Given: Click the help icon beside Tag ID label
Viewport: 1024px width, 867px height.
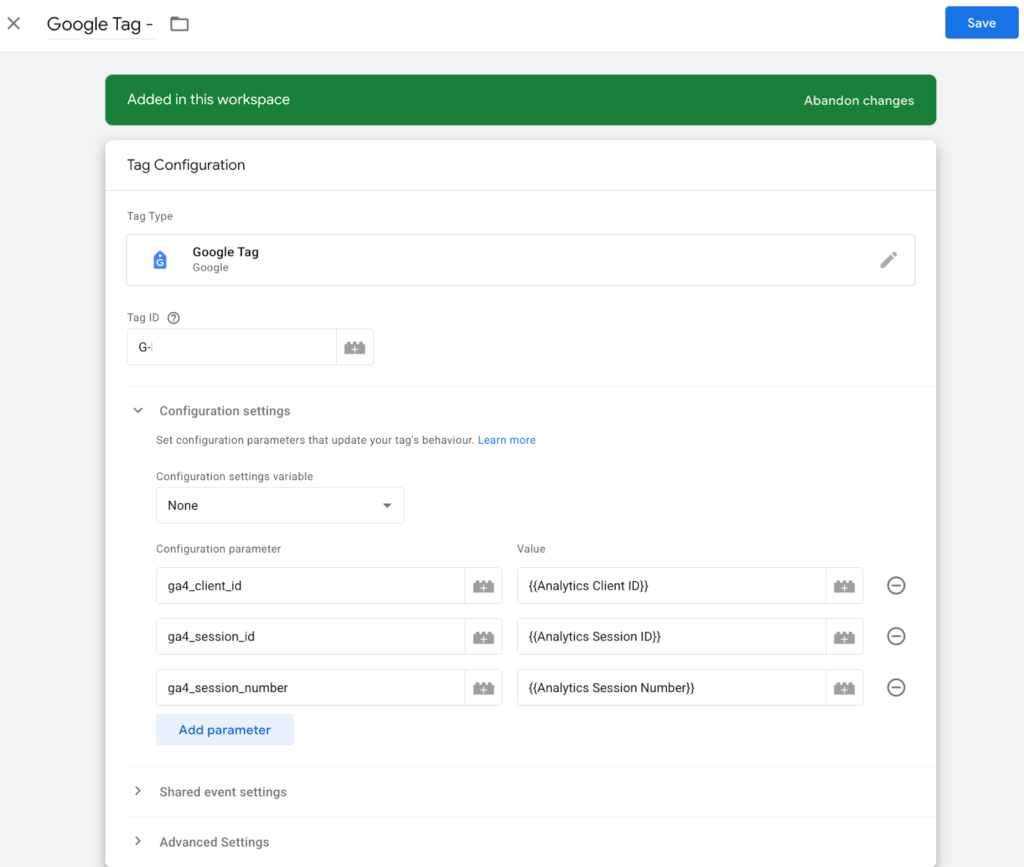Looking at the screenshot, I should click(x=174, y=318).
